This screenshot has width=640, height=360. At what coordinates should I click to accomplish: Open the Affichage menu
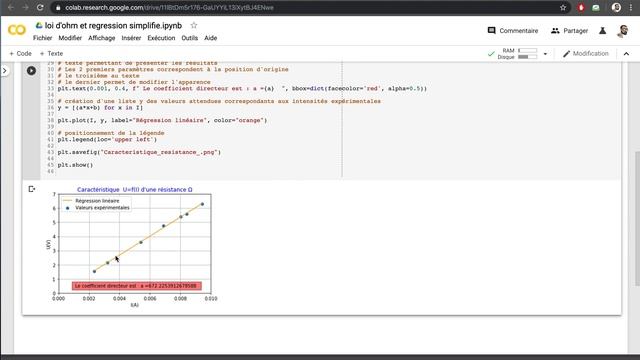point(102,38)
